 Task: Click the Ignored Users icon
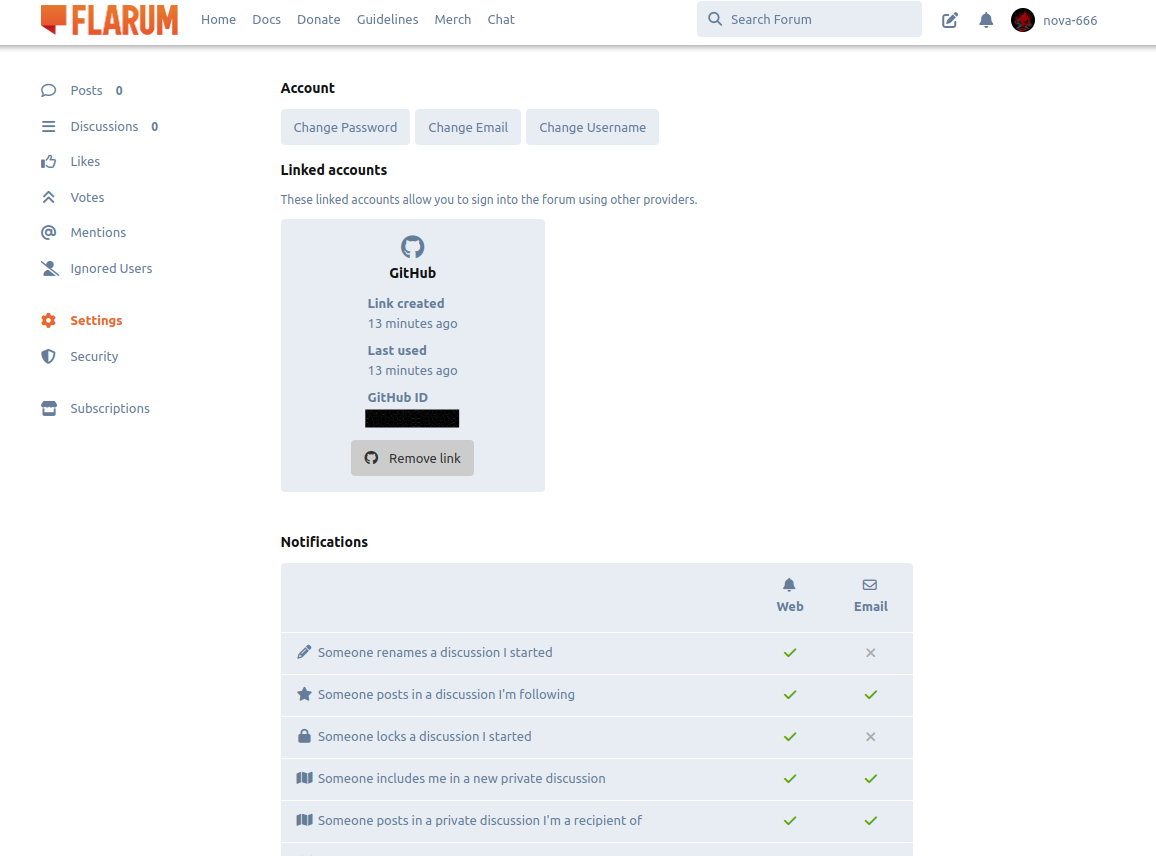[48, 268]
